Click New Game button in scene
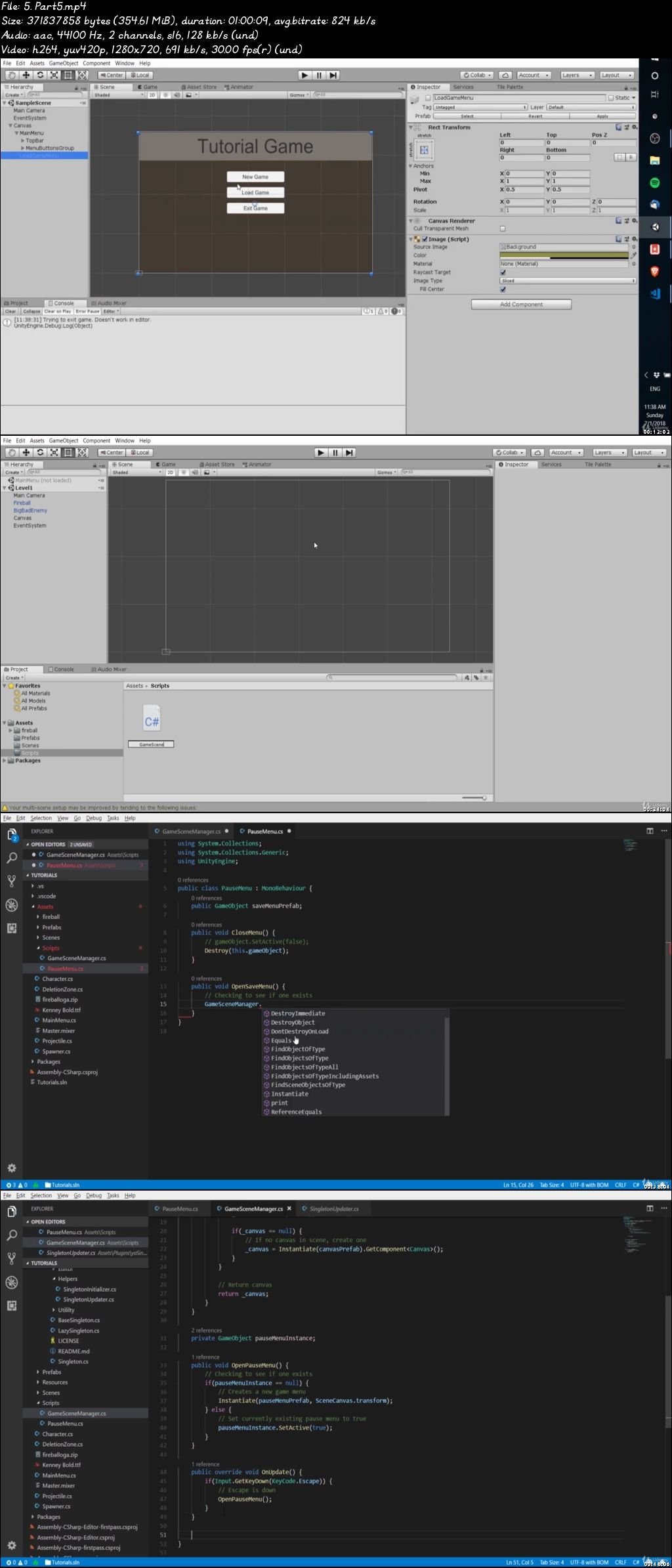The height and width of the screenshot is (1568, 672). (x=255, y=177)
